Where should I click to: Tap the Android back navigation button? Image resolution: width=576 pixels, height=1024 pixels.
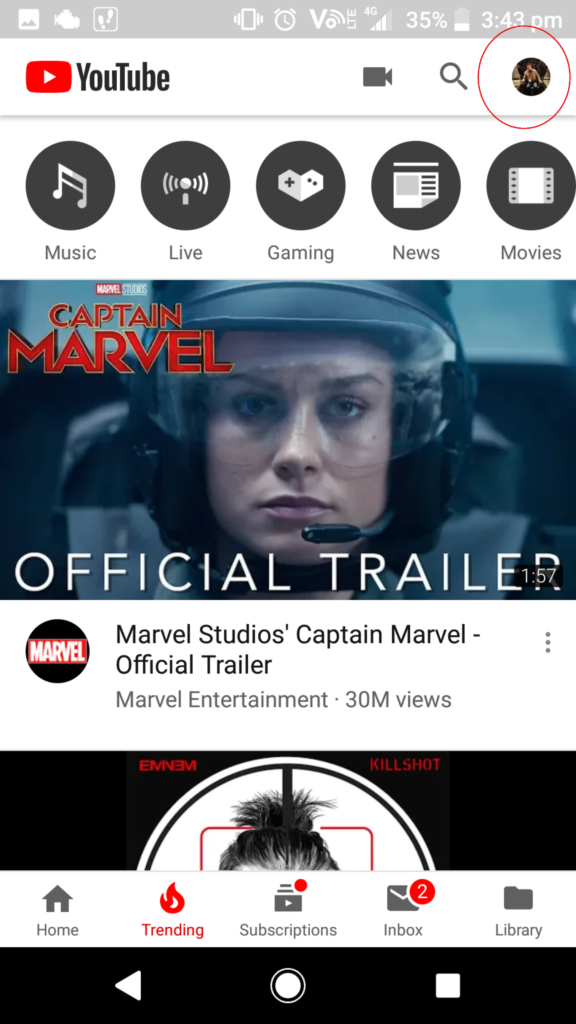click(129, 985)
